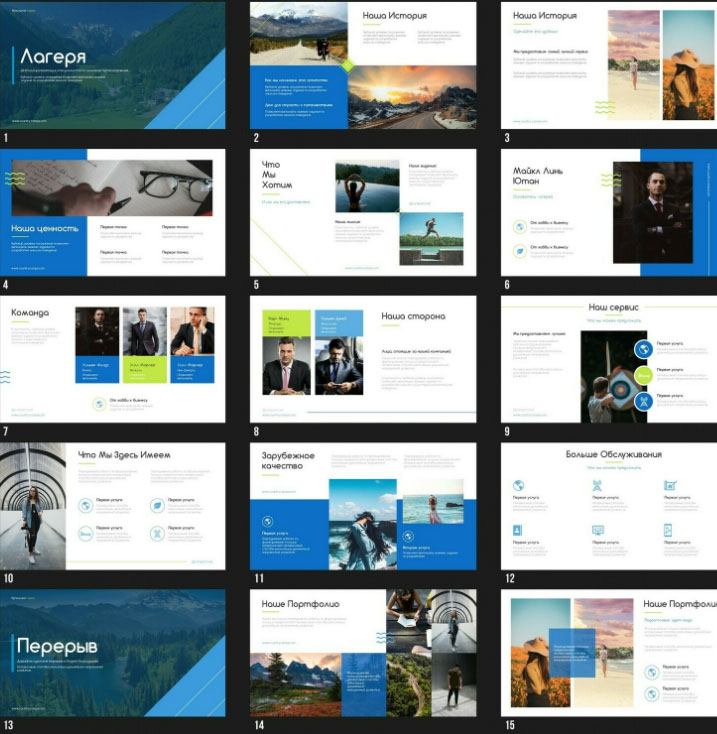The width and height of the screenshot is (717, 734).
Task: Click the Команда heading on slide 7
Action: [30, 313]
